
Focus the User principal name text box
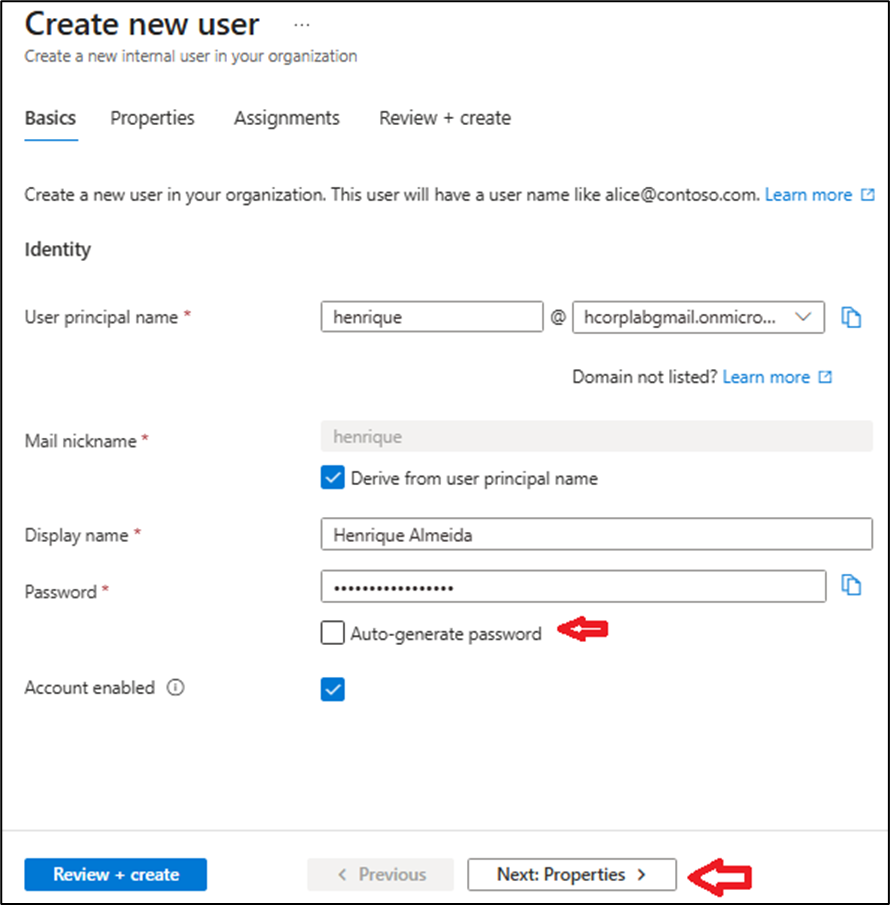(432, 318)
